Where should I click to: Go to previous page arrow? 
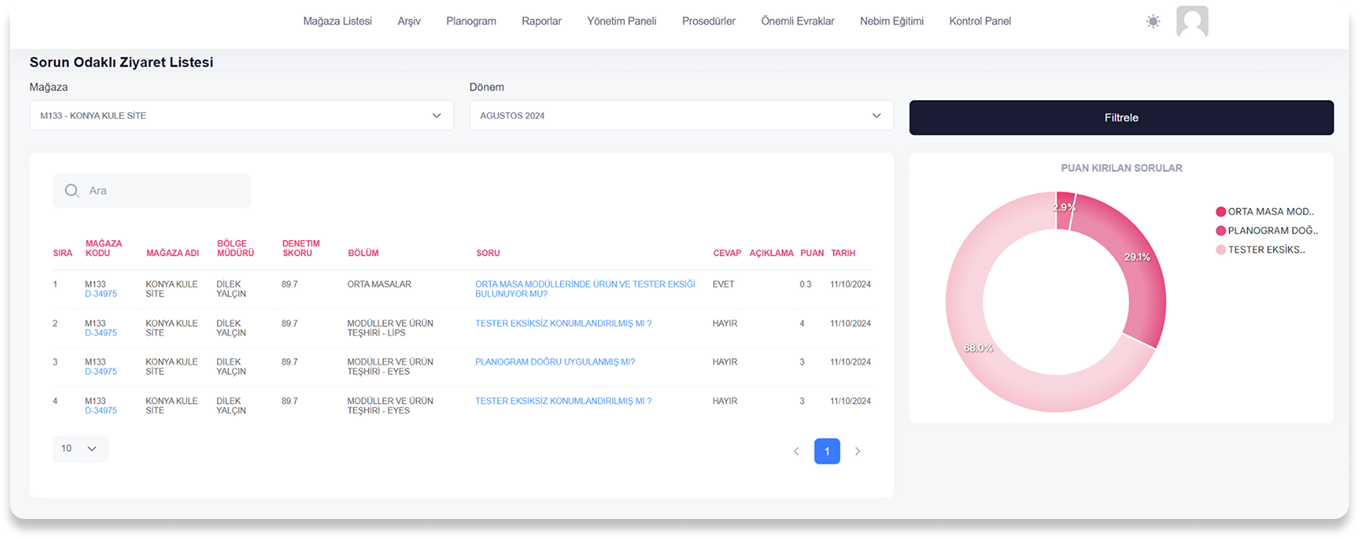click(796, 451)
